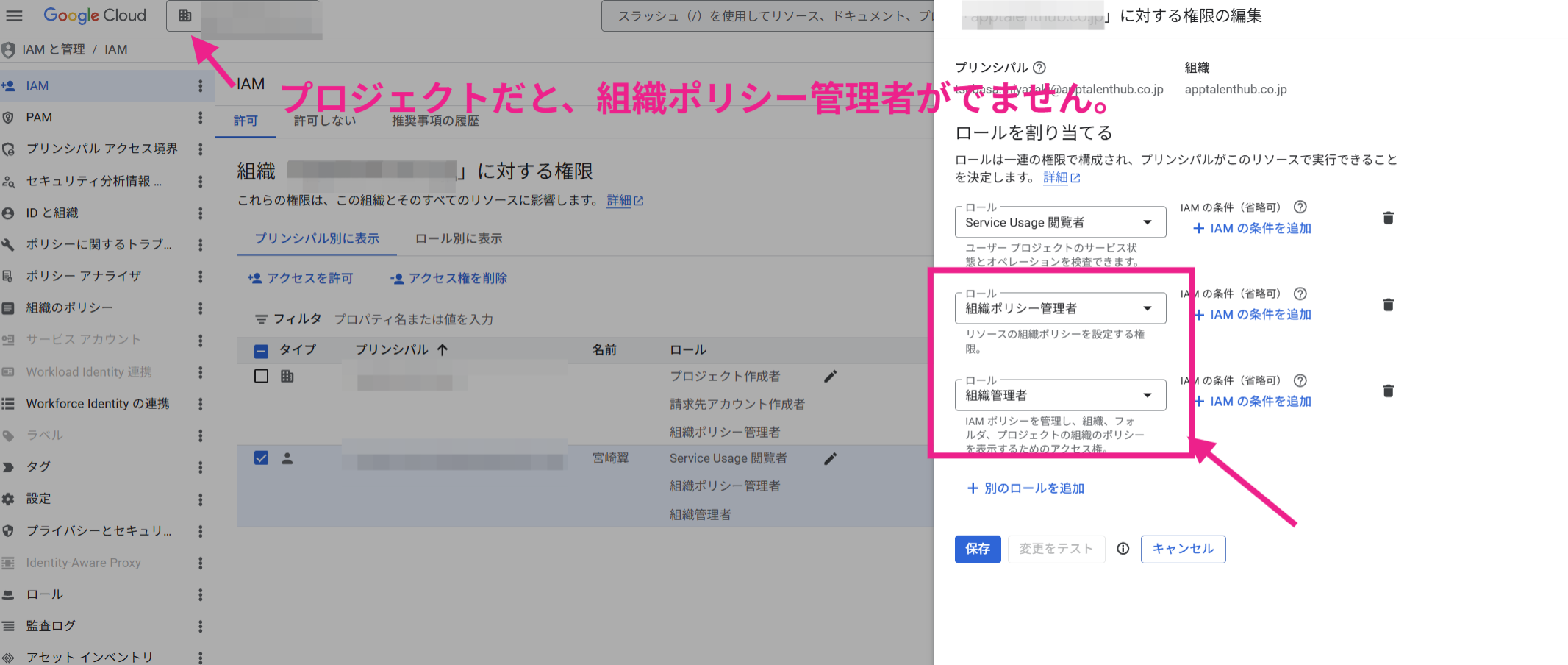Click the top search bar
The image size is (1568, 665).
767,16
